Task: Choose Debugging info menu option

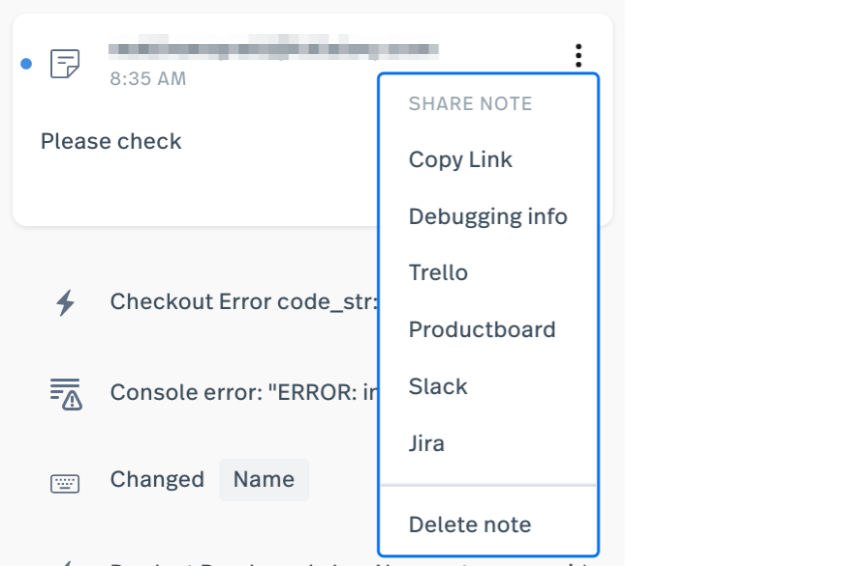Action: coord(488,217)
